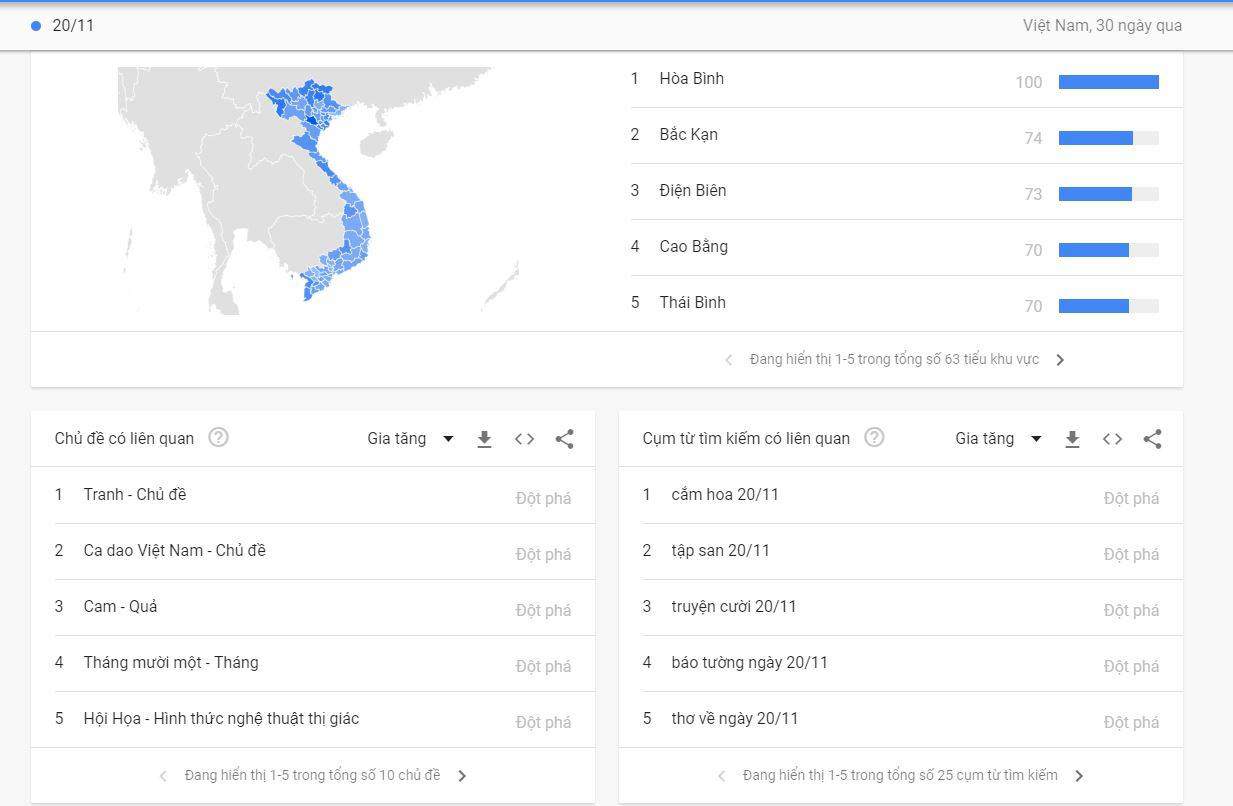Expand 'Gia tăng' dropdown in related queries
Screen dimensions: 1233x806
(x=998, y=439)
